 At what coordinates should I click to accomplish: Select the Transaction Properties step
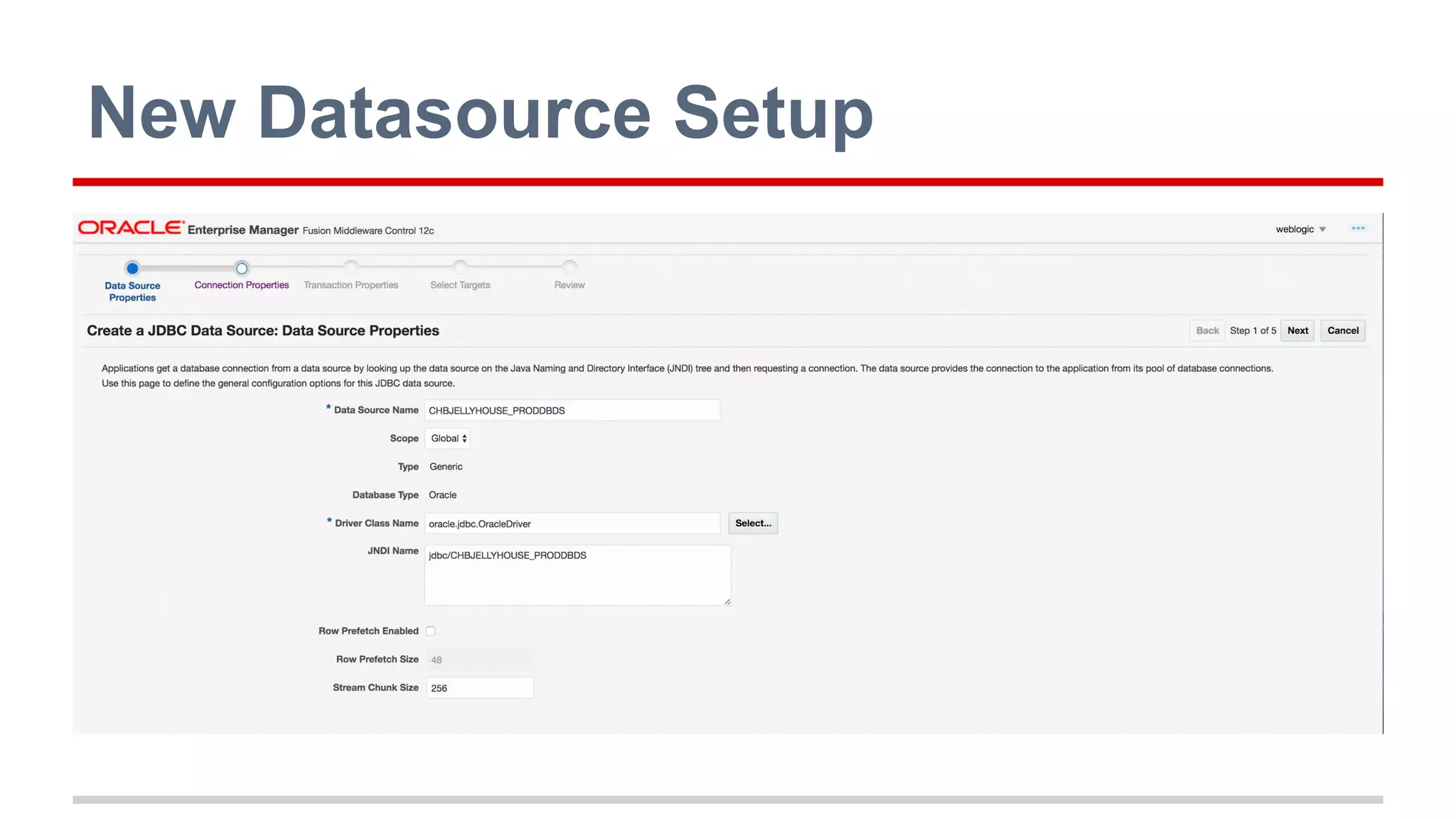[350, 285]
